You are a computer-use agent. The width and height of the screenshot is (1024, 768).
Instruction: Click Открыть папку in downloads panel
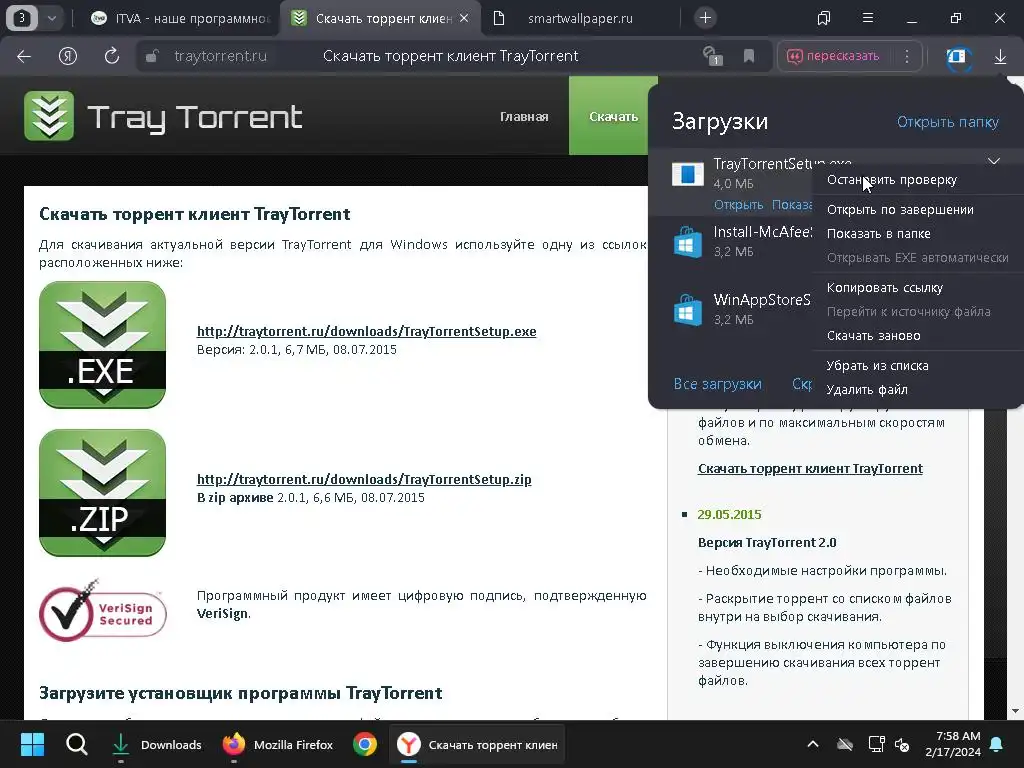[x=948, y=122]
